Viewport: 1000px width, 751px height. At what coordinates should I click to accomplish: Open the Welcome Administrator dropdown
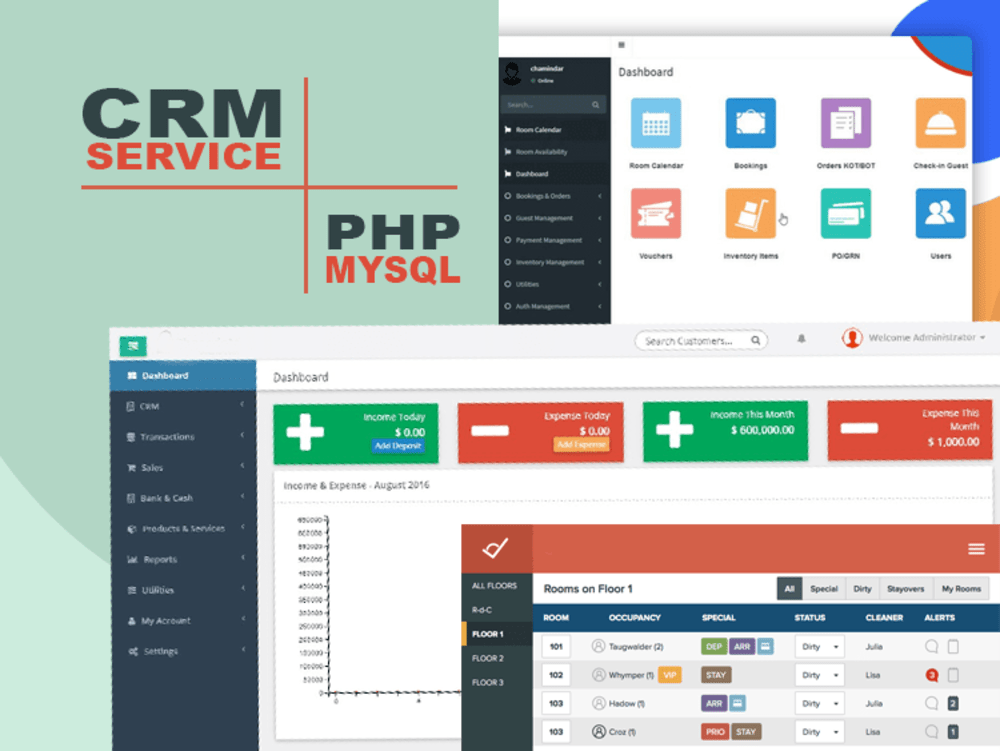pyautogui.click(x=927, y=337)
